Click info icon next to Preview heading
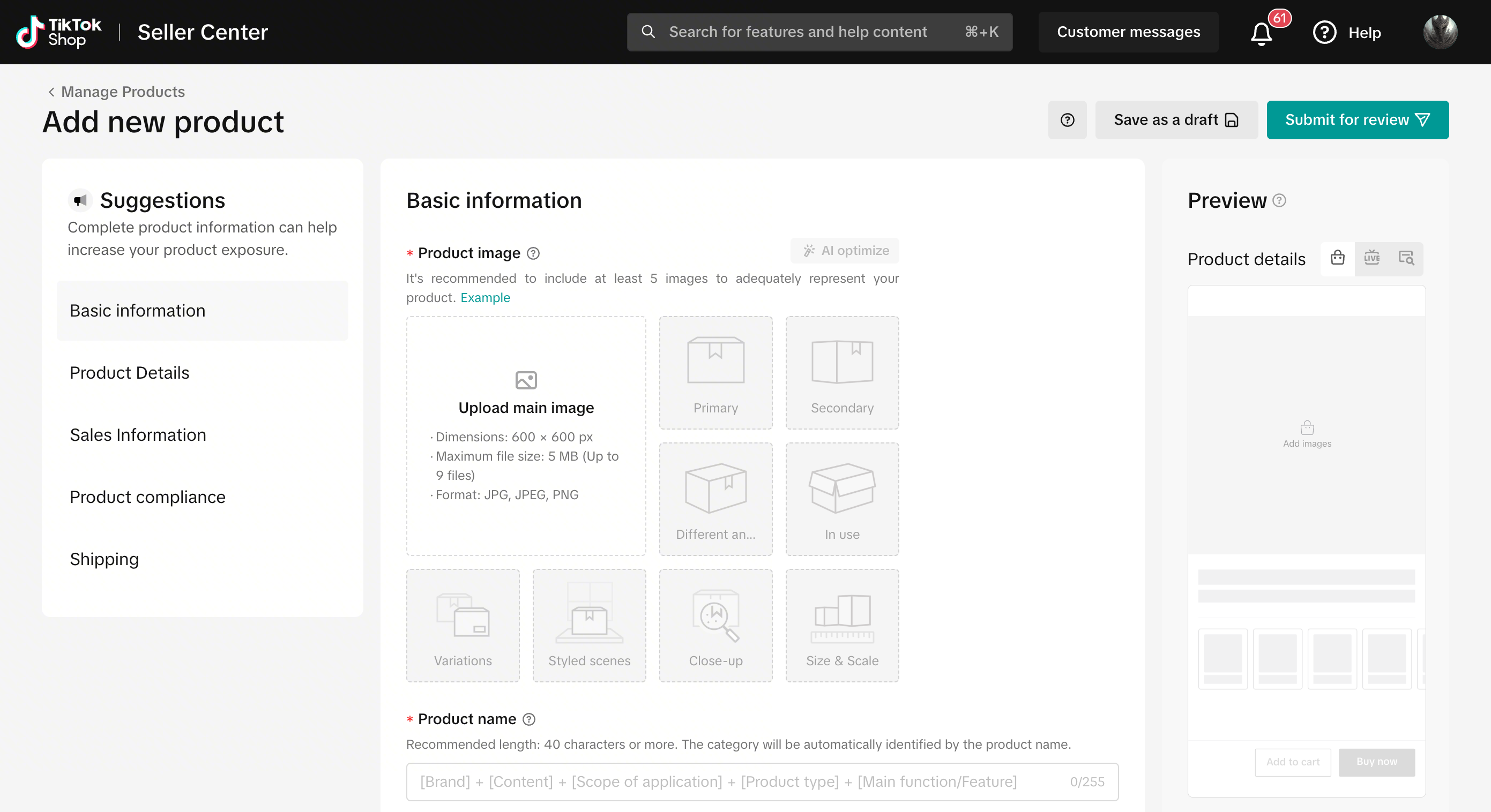 pyautogui.click(x=1280, y=201)
